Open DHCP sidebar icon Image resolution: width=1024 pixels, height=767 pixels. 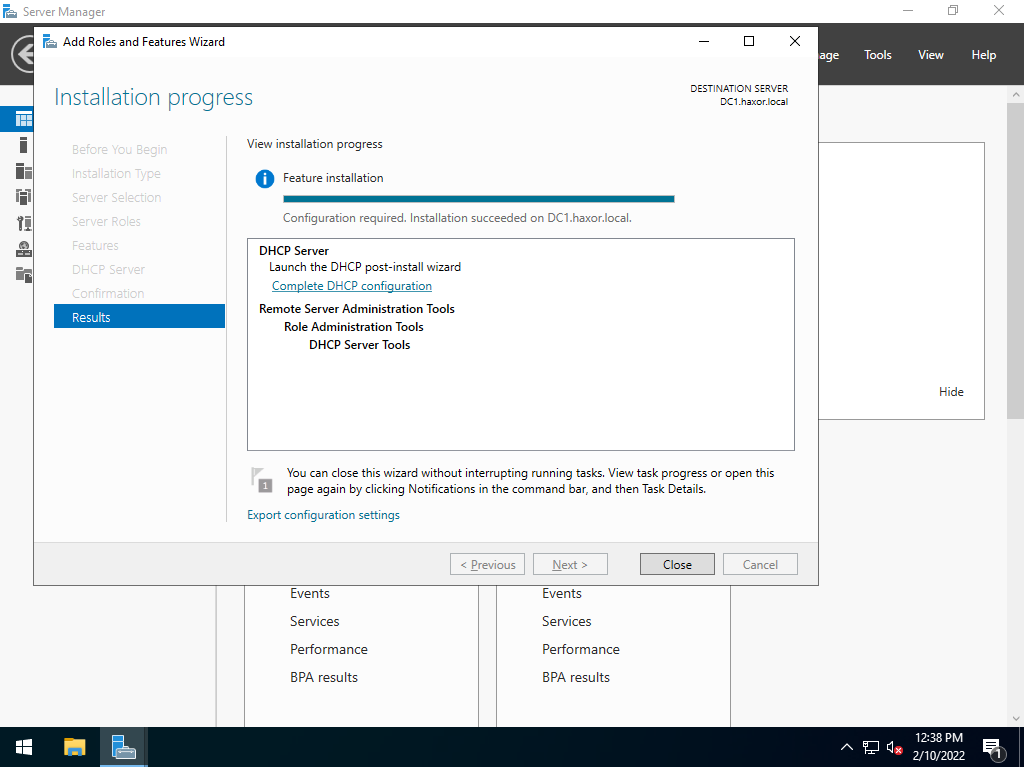coord(24,223)
